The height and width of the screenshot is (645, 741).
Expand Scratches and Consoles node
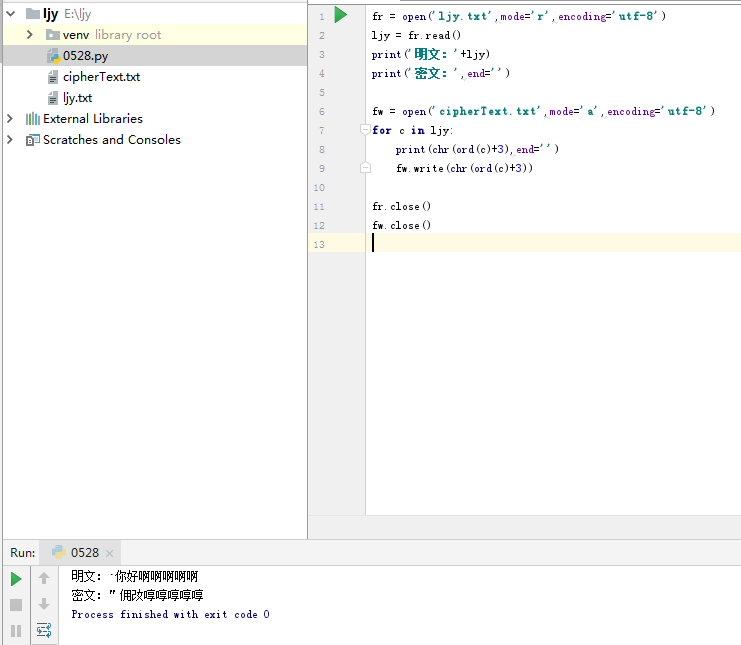point(11,140)
